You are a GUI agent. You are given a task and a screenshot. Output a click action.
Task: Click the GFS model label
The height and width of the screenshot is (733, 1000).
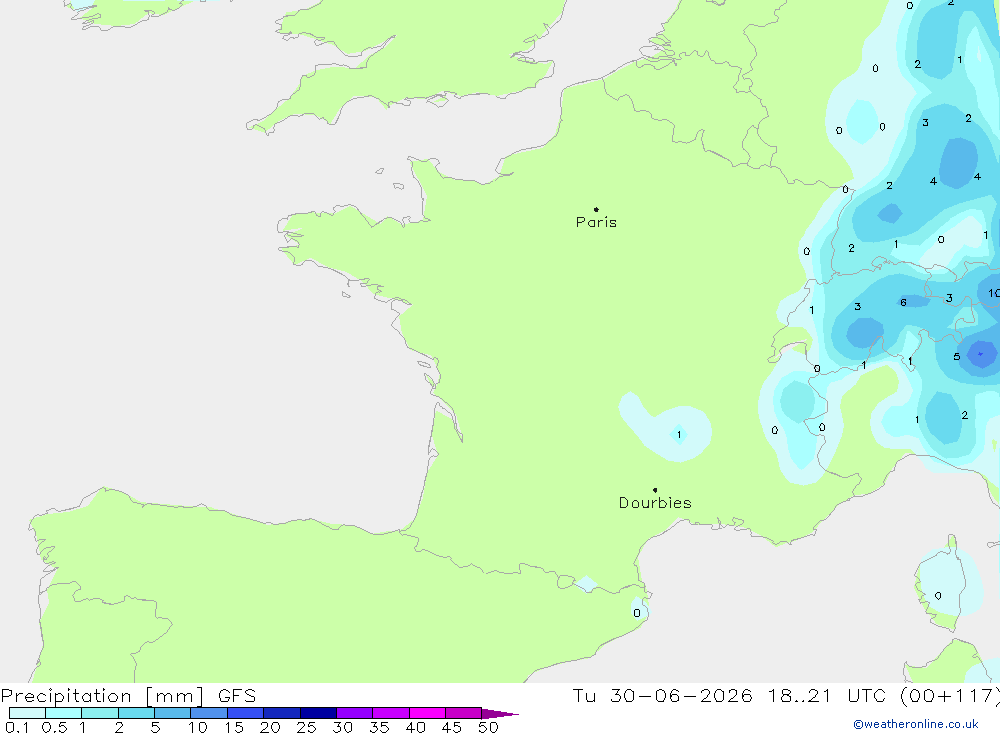coord(237,696)
